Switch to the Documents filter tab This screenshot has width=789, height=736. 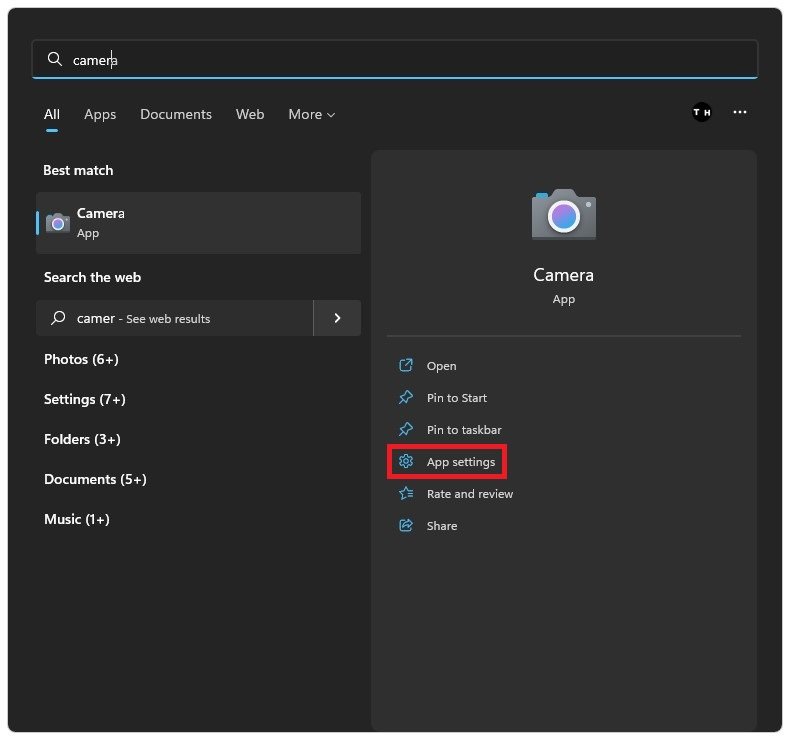176,115
